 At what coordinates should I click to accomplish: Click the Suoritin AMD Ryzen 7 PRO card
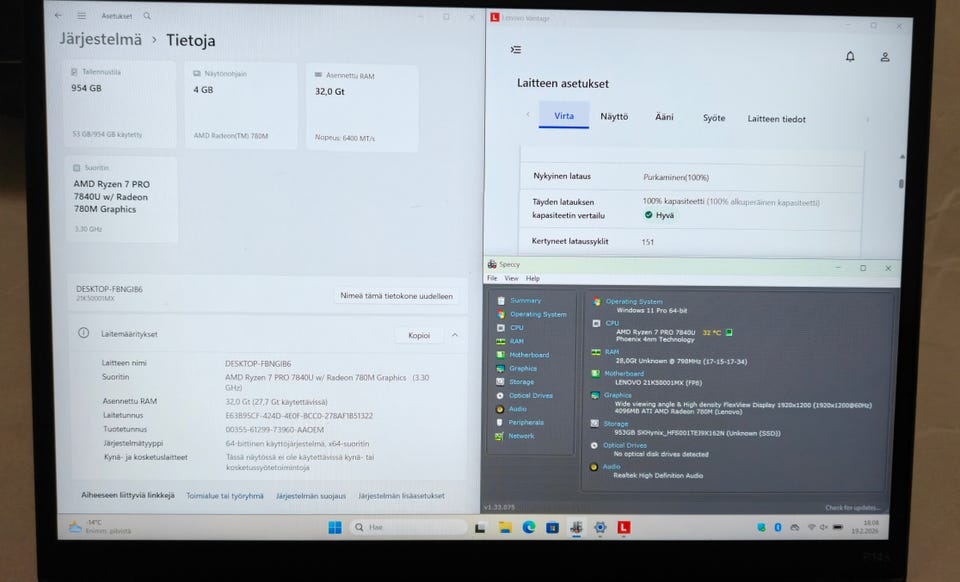point(122,200)
